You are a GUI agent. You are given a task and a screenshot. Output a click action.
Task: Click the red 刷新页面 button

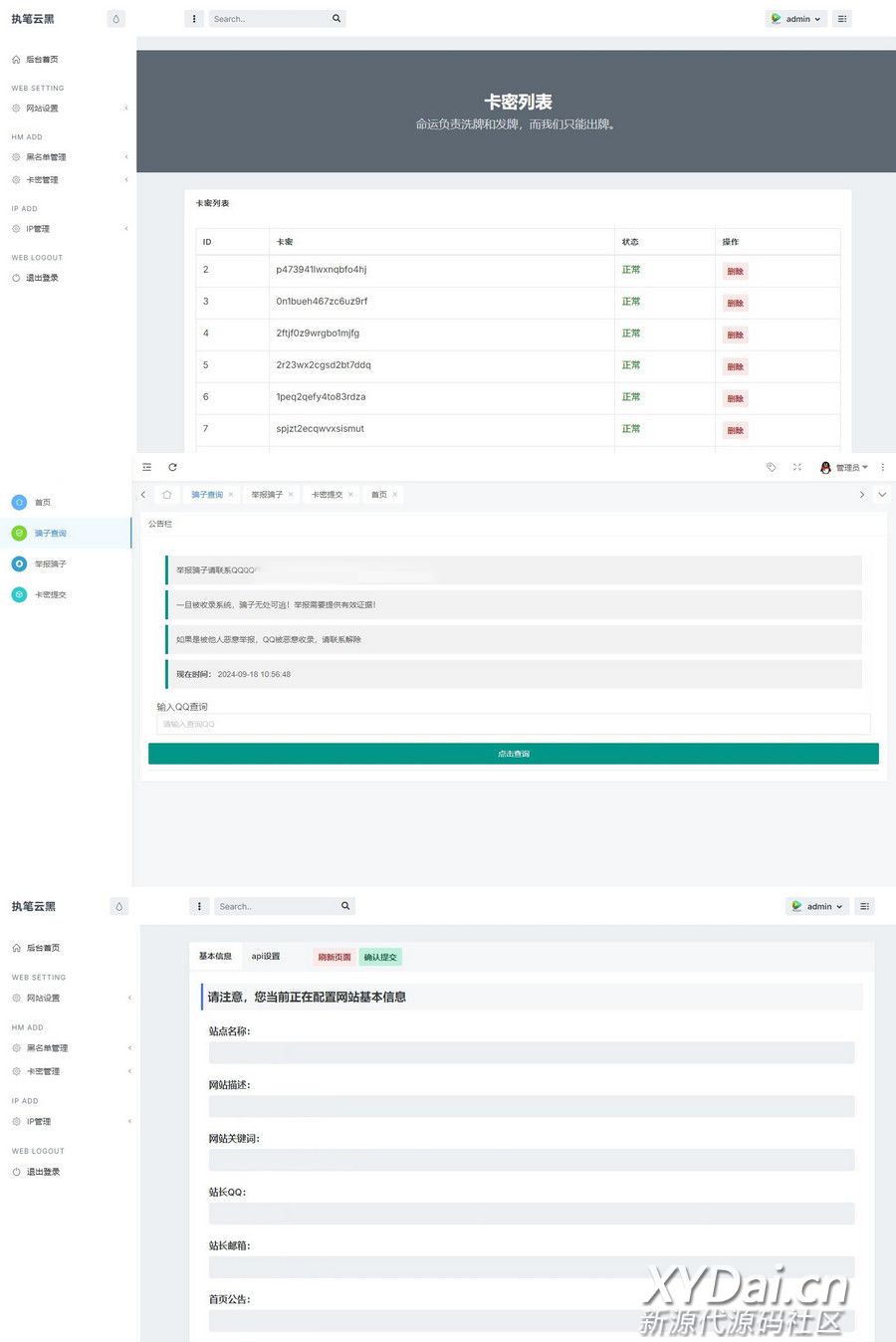pos(335,958)
